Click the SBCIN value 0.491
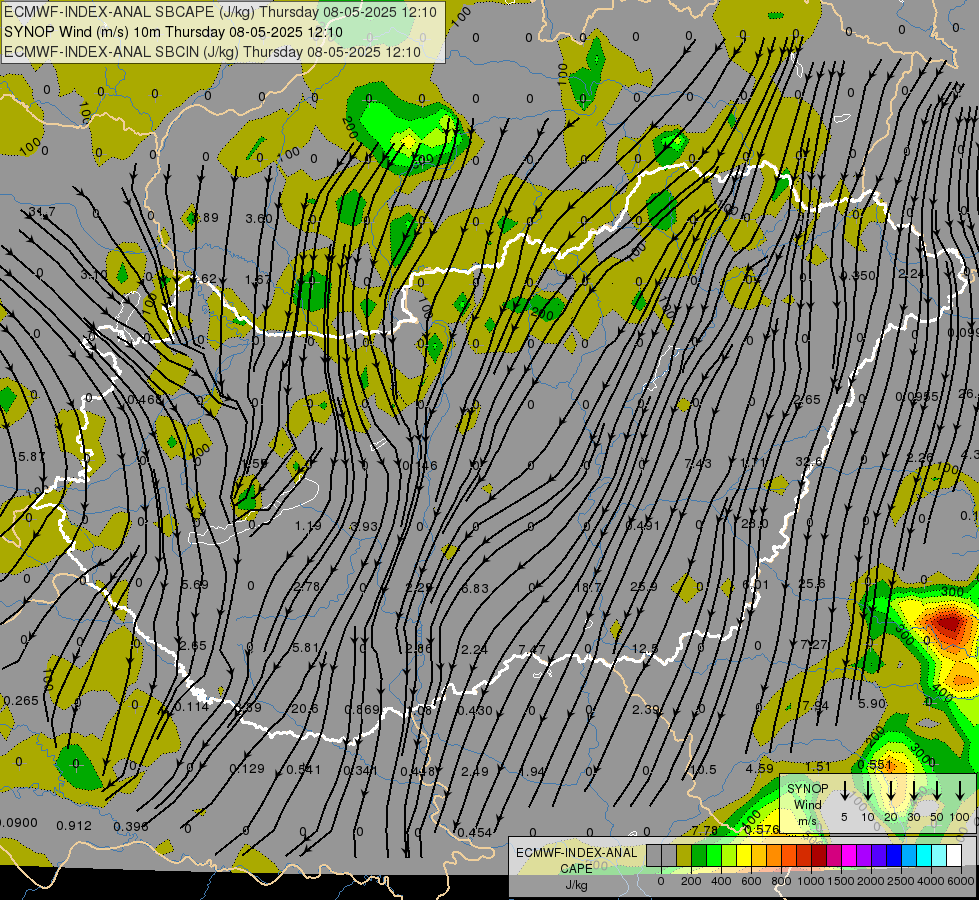This screenshot has height=900, width=979. [x=642, y=525]
